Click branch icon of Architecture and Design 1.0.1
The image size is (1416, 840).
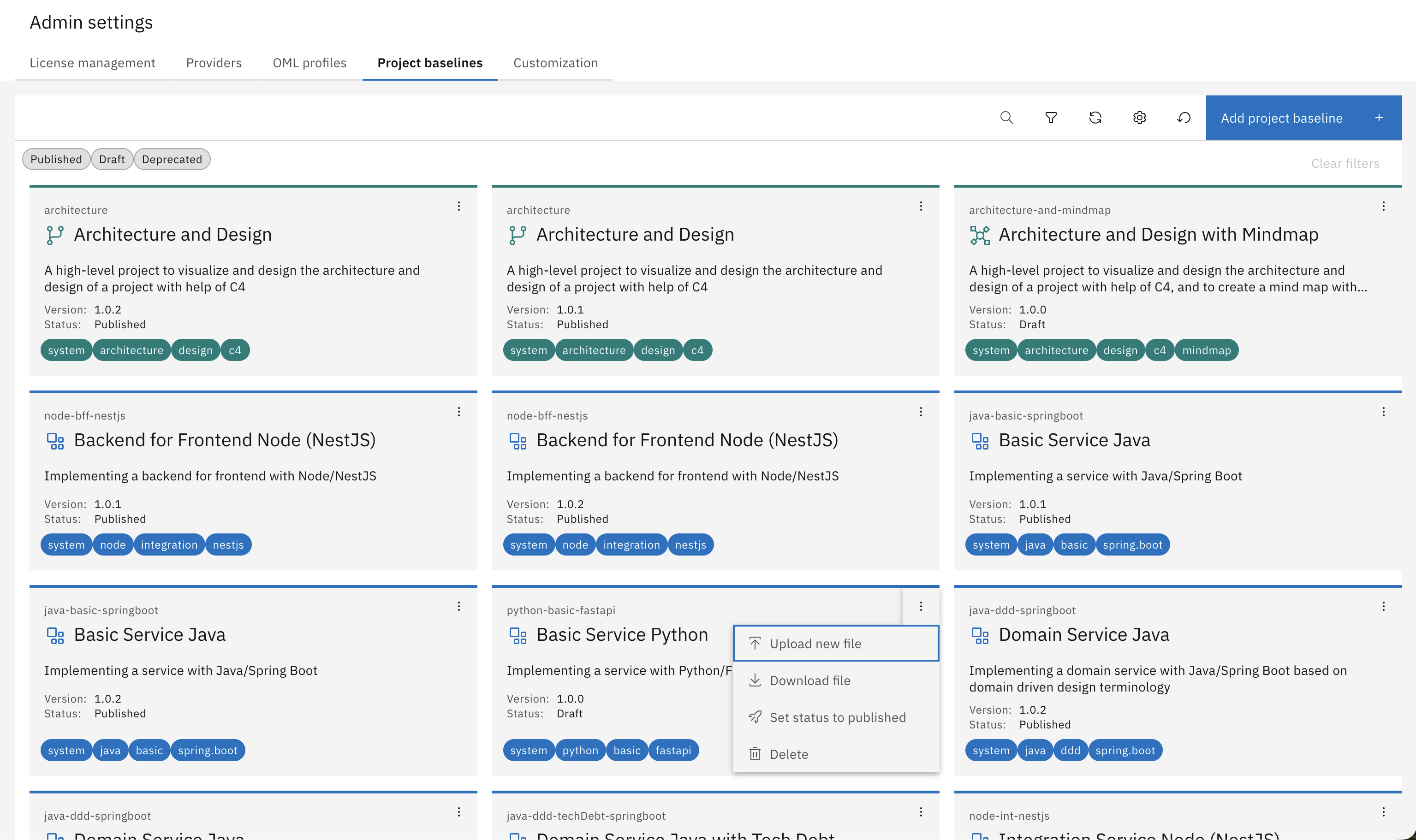coord(518,235)
